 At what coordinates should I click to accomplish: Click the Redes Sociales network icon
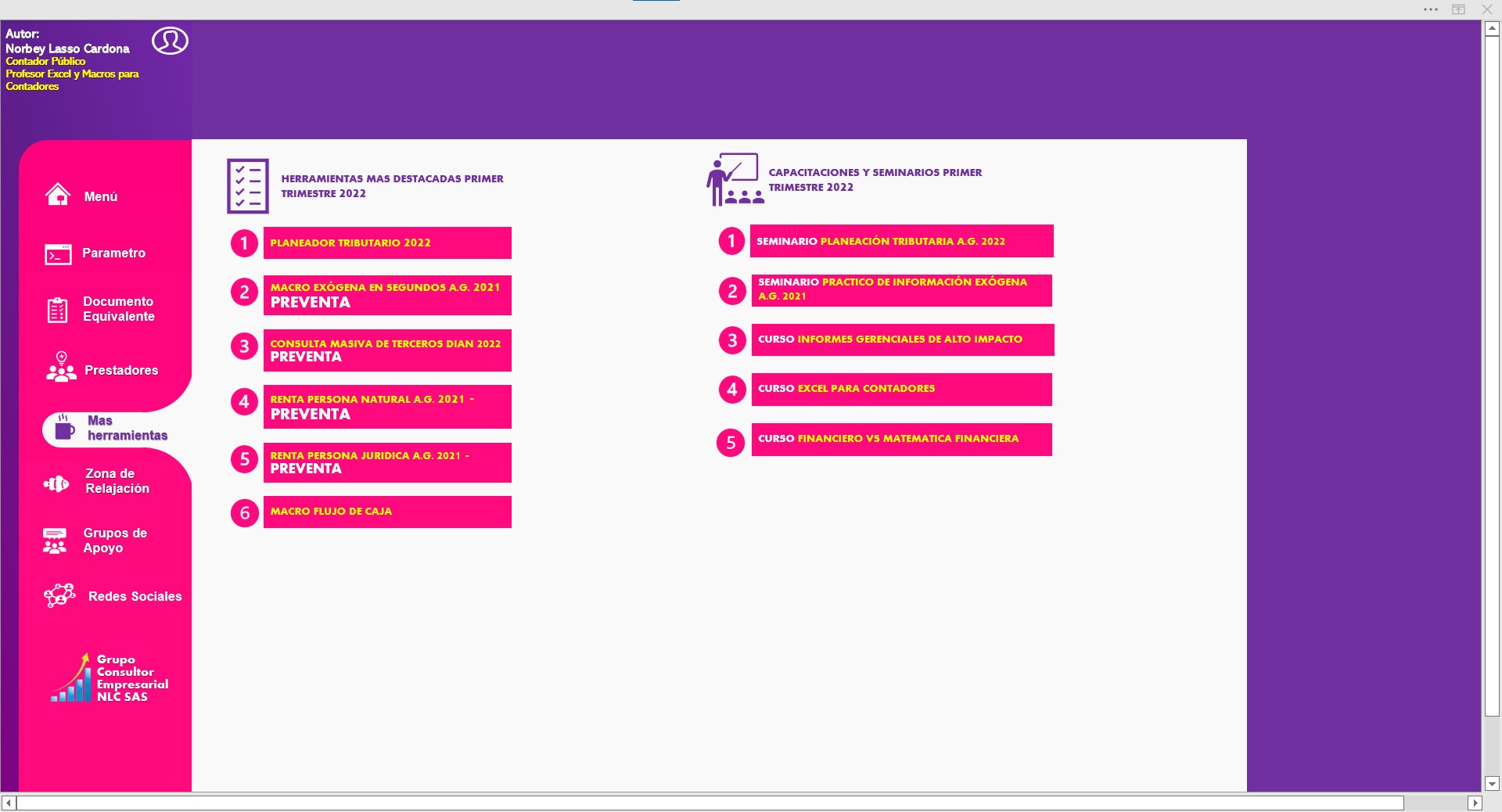click(x=59, y=595)
